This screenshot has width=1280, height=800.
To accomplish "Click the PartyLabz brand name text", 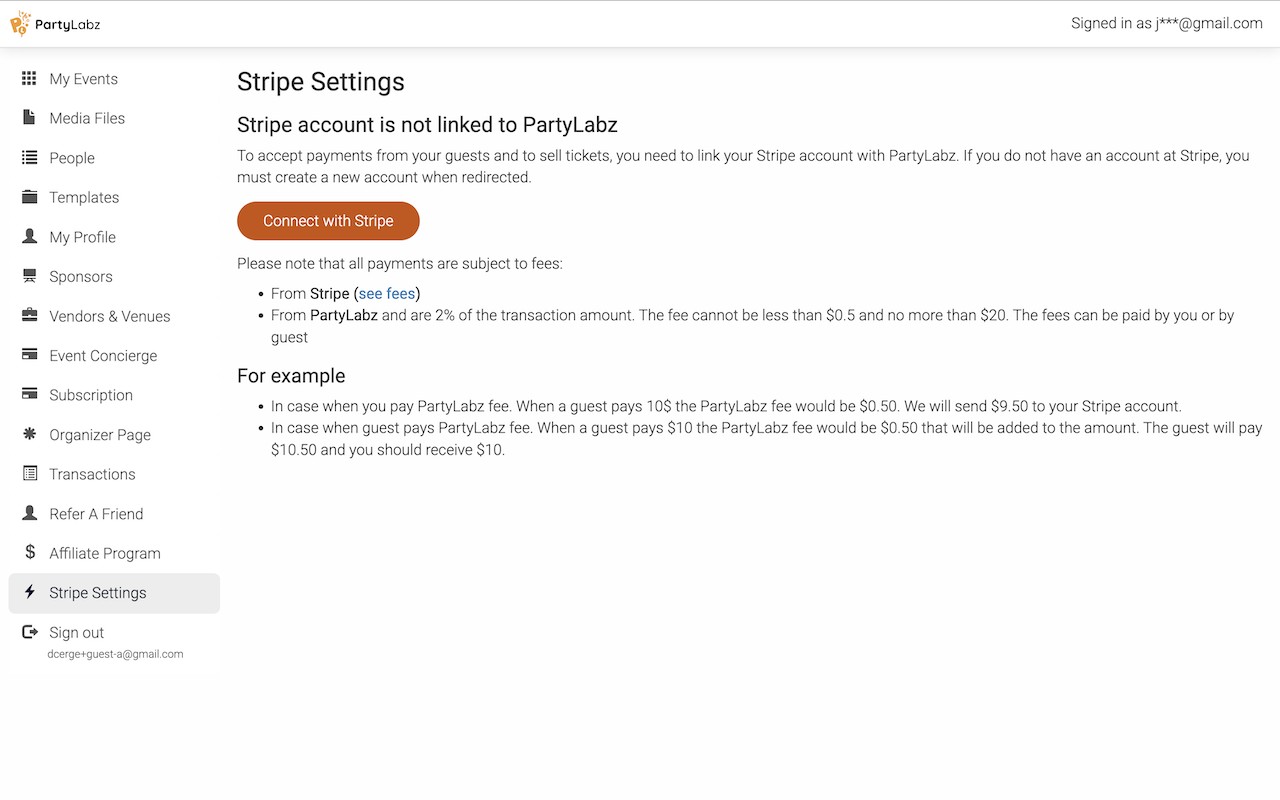I will [x=68, y=24].
